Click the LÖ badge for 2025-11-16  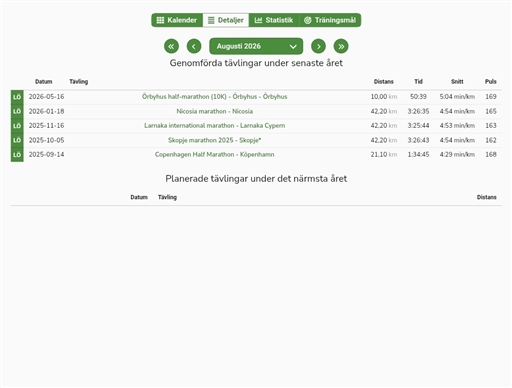coord(17,126)
